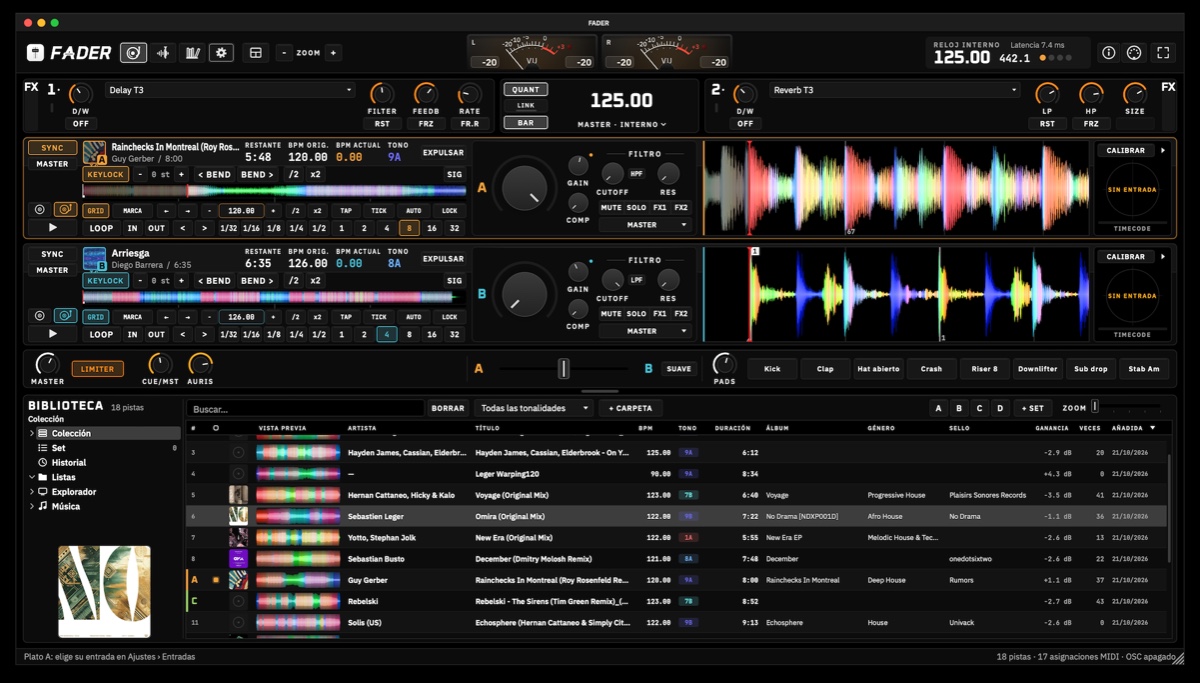Click deck B cue circle icon

[x=39, y=316]
